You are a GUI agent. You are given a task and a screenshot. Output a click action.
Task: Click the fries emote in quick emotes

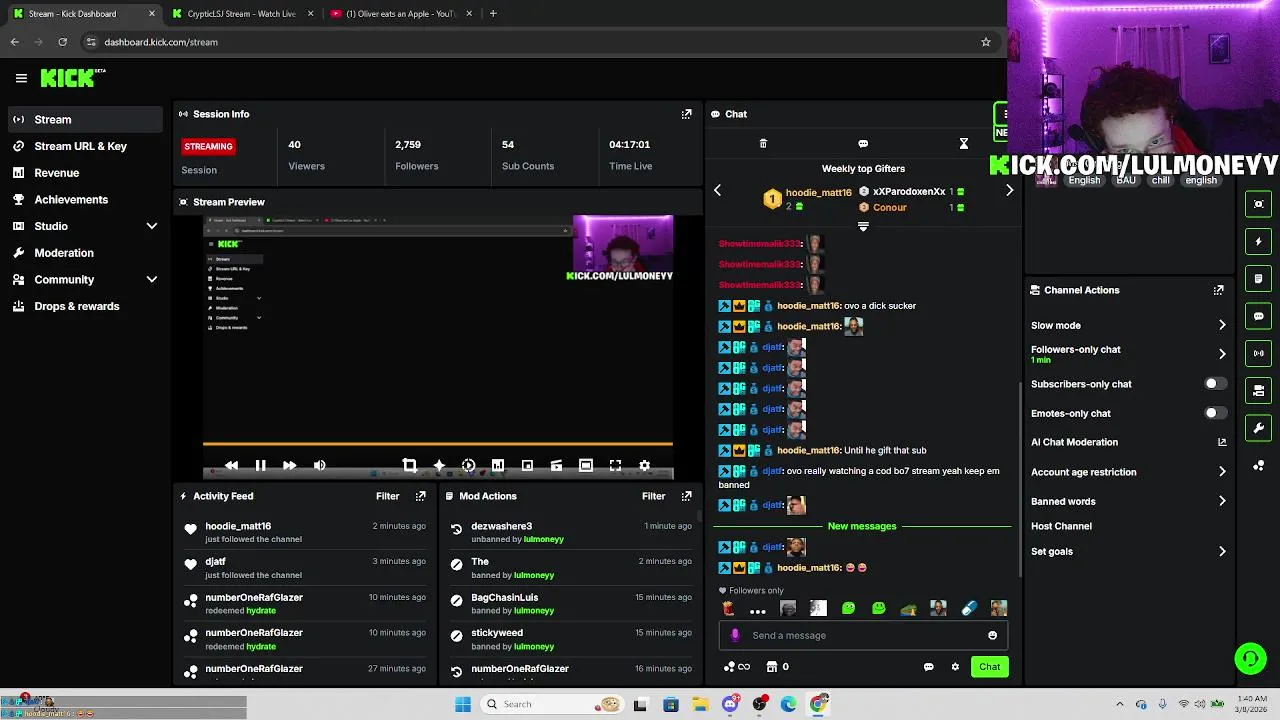click(x=728, y=608)
